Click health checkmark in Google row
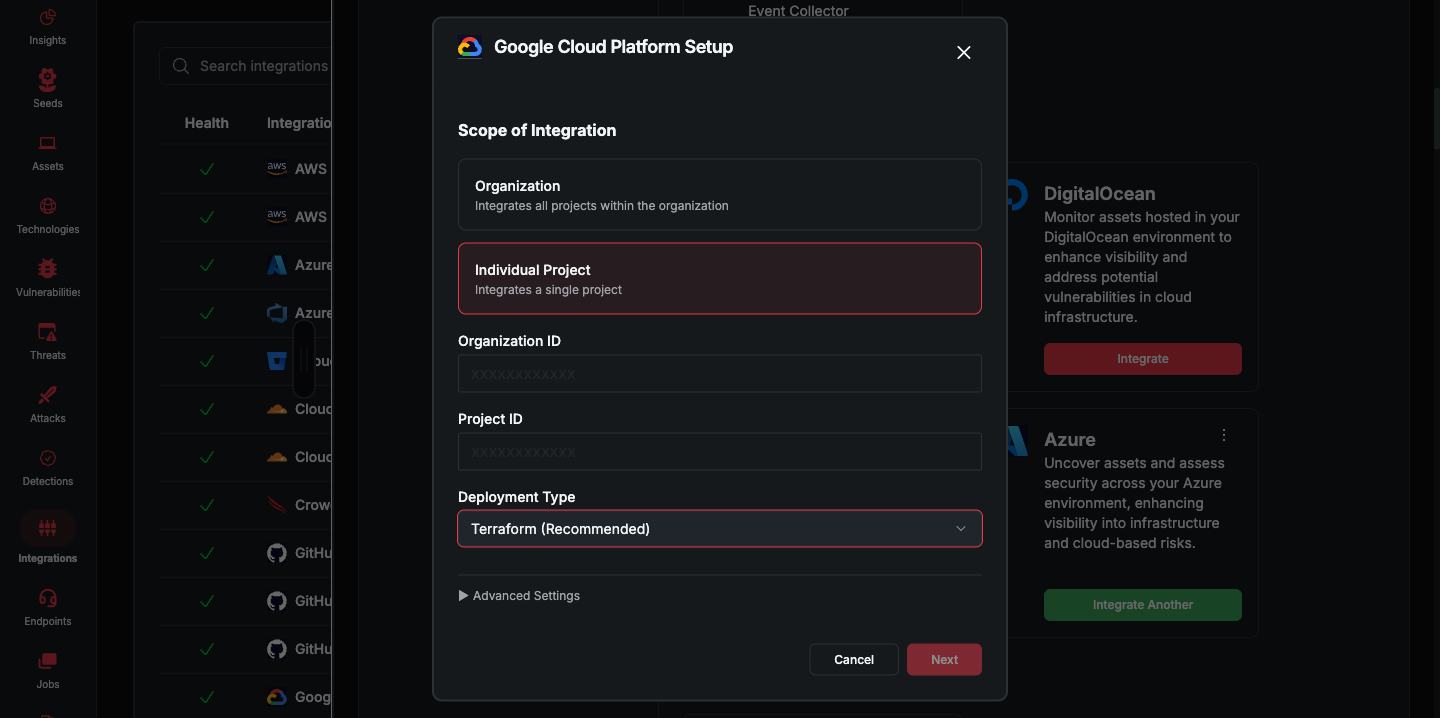Screen dimensions: 1440x718 (207, 697)
